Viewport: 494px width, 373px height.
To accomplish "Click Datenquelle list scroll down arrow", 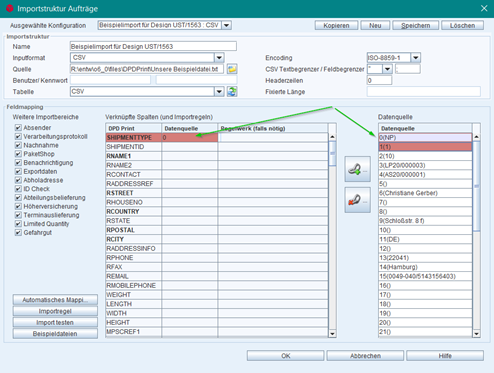I will (476, 333).
